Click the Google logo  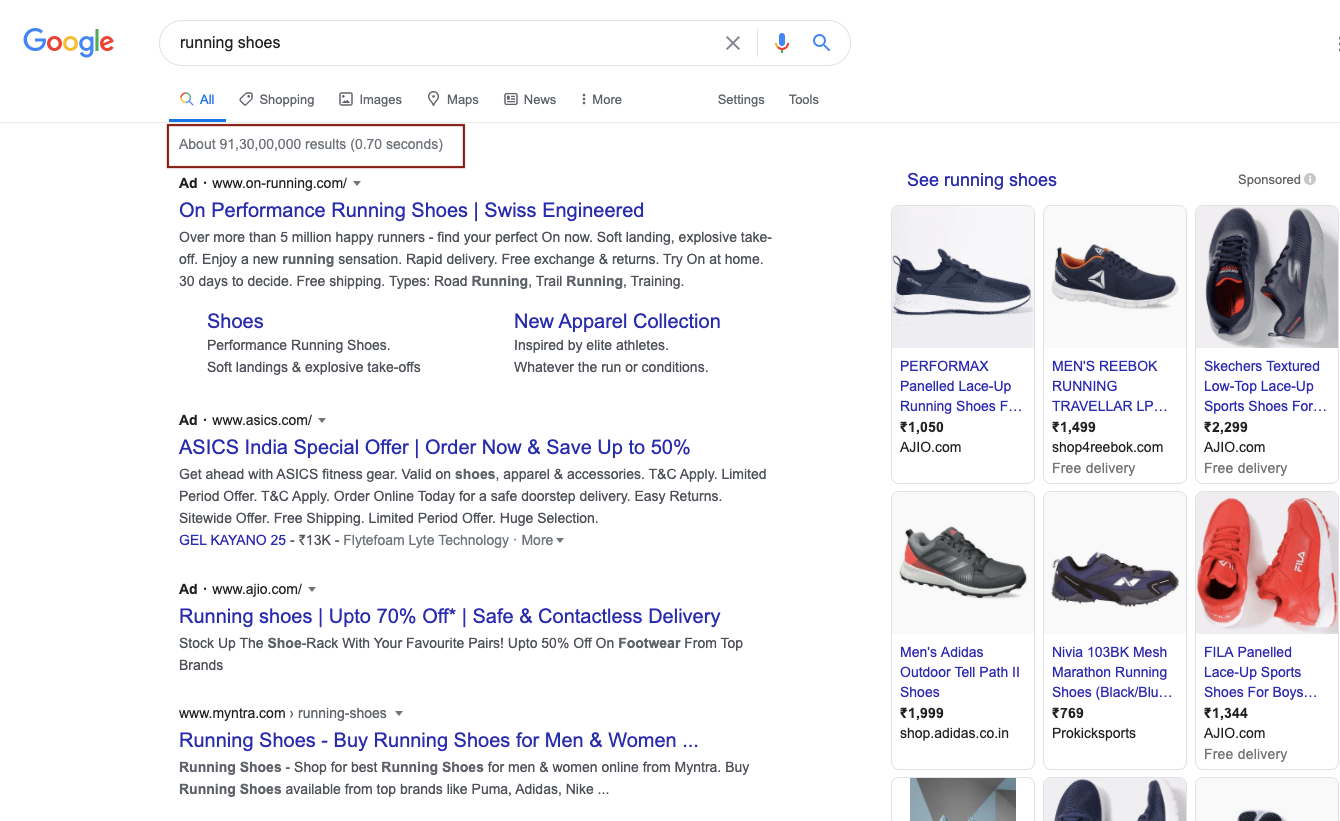click(69, 42)
